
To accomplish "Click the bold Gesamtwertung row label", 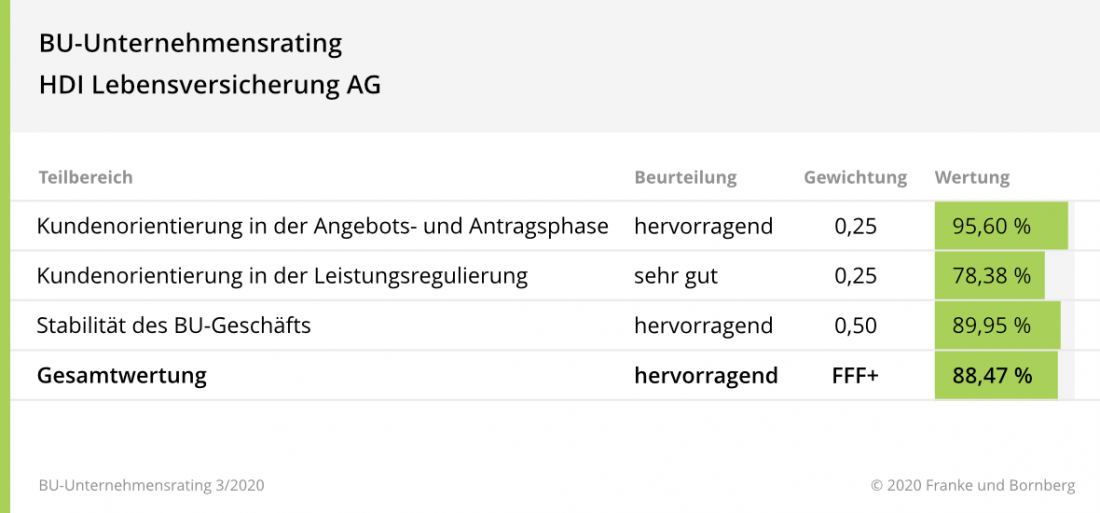I will point(121,376).
